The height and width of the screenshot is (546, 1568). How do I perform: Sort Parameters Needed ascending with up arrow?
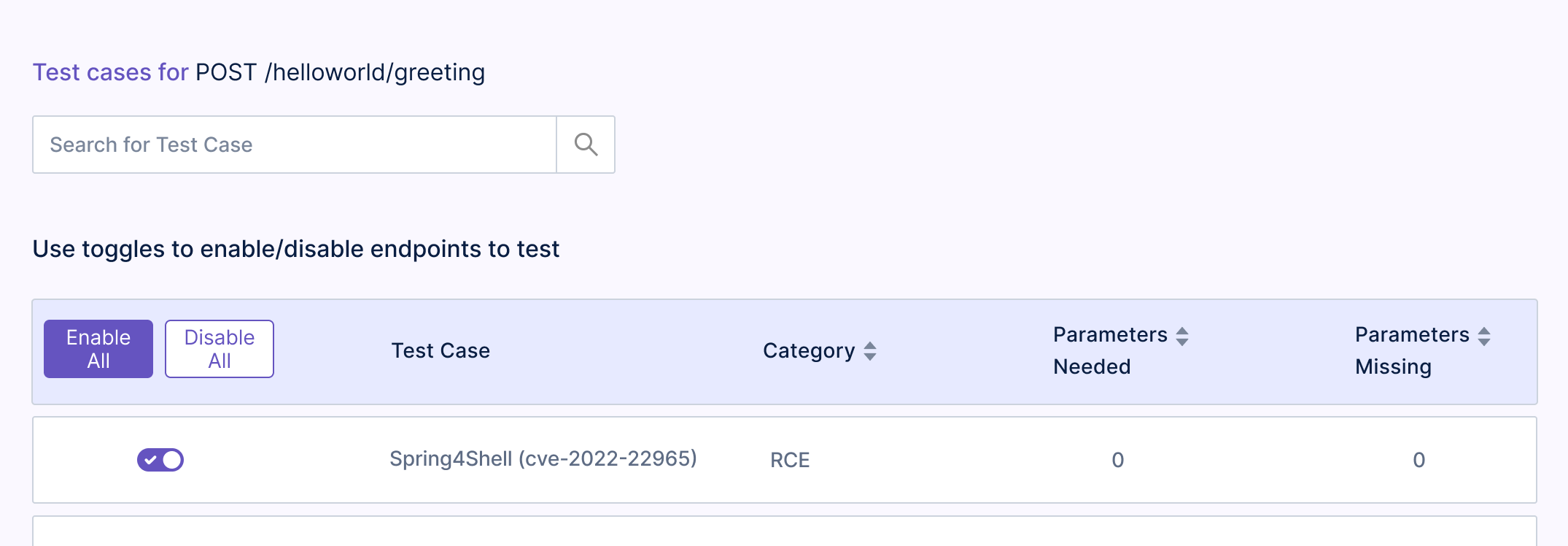point(1182,331)
